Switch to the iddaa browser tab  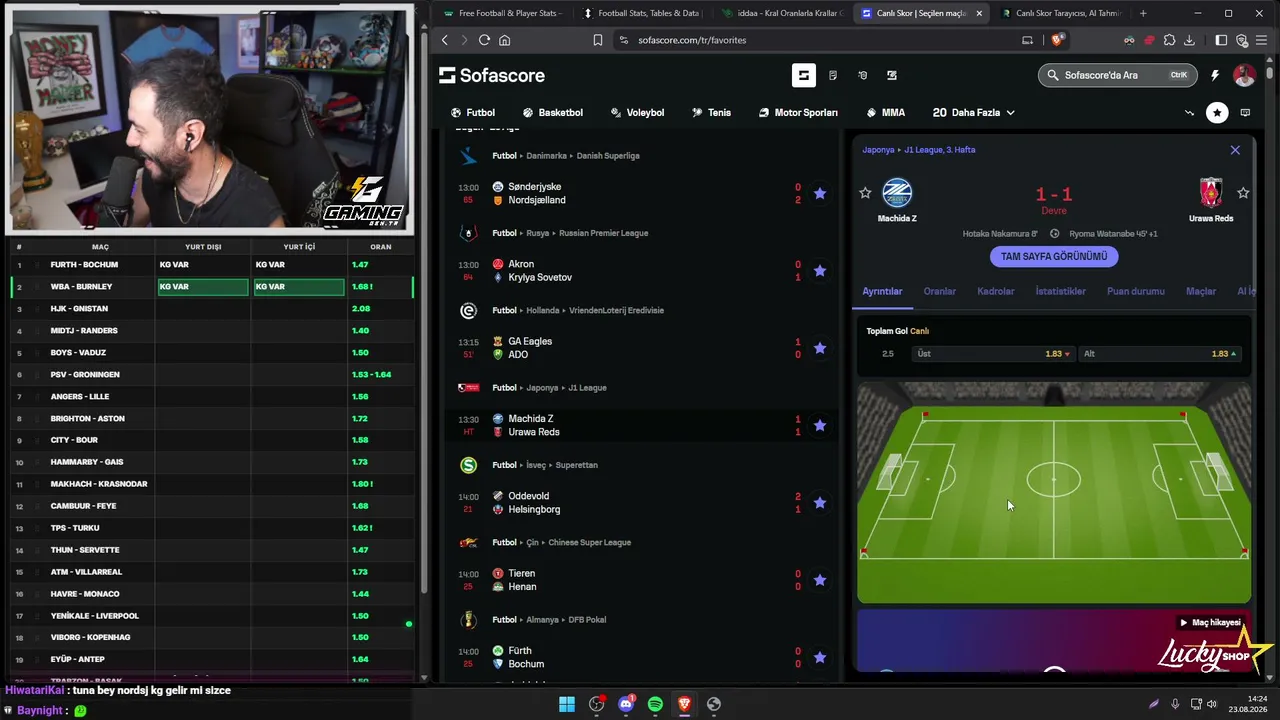pyautogui.click(x=781, y=13)
